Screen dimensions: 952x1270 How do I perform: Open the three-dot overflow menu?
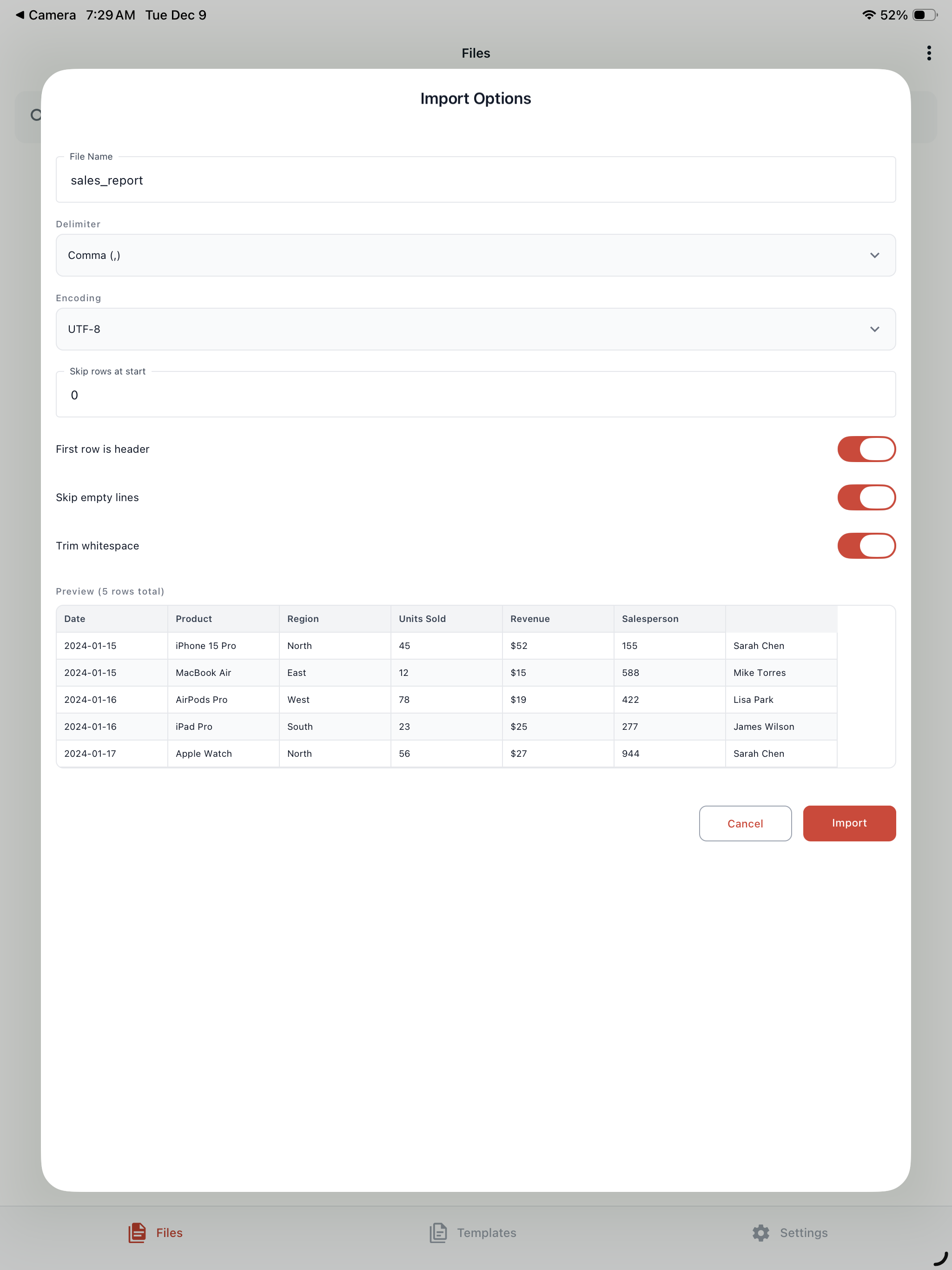pyautogui.click(x=928, y=53)
